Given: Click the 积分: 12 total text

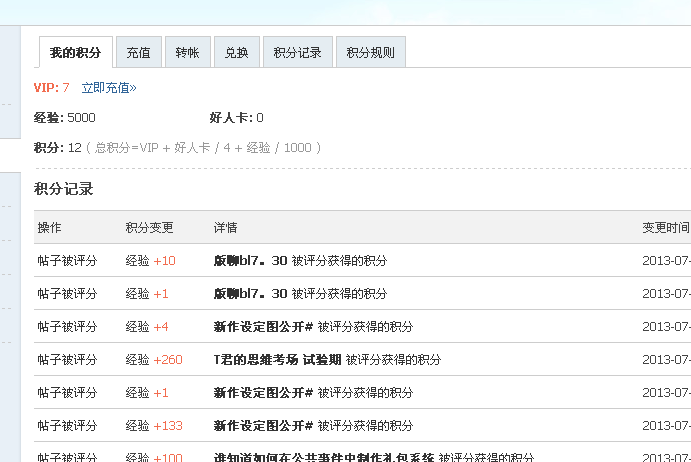Looking at the screenshot, I should pyautogui.click(x=58, y=148).
